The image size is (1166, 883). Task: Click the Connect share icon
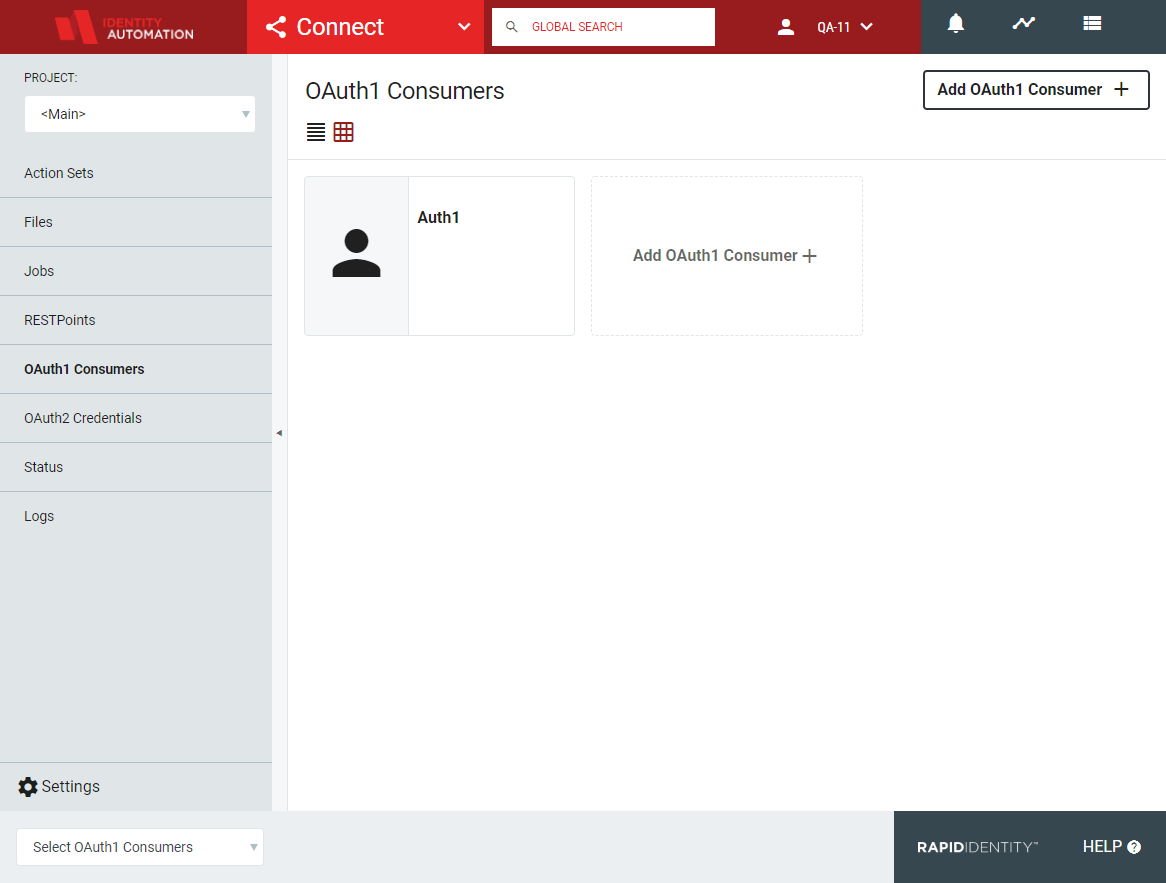(x=276, y=28)
